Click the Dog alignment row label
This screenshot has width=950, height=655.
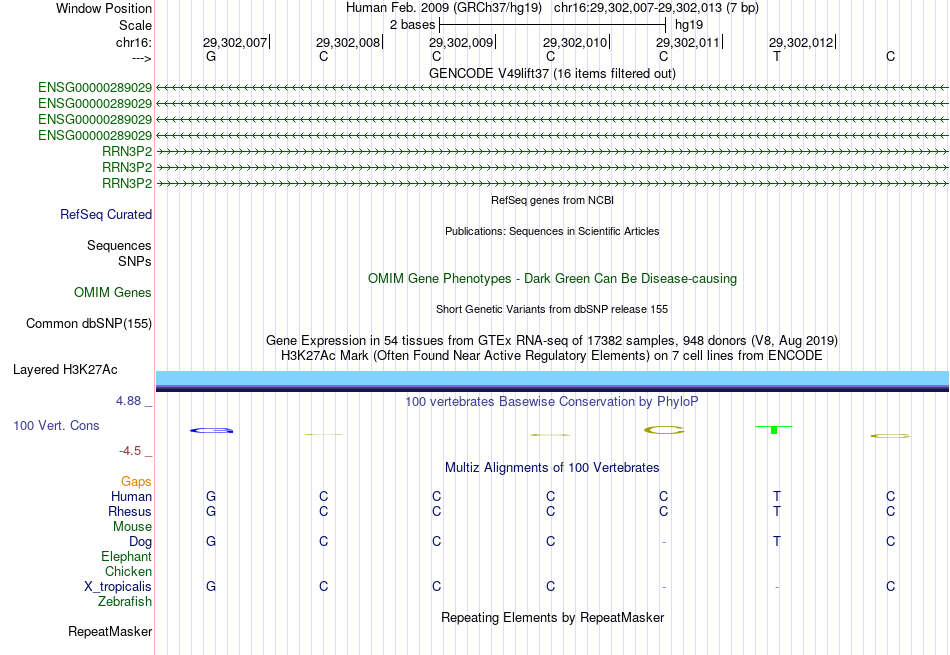click(x=140, y=541)
